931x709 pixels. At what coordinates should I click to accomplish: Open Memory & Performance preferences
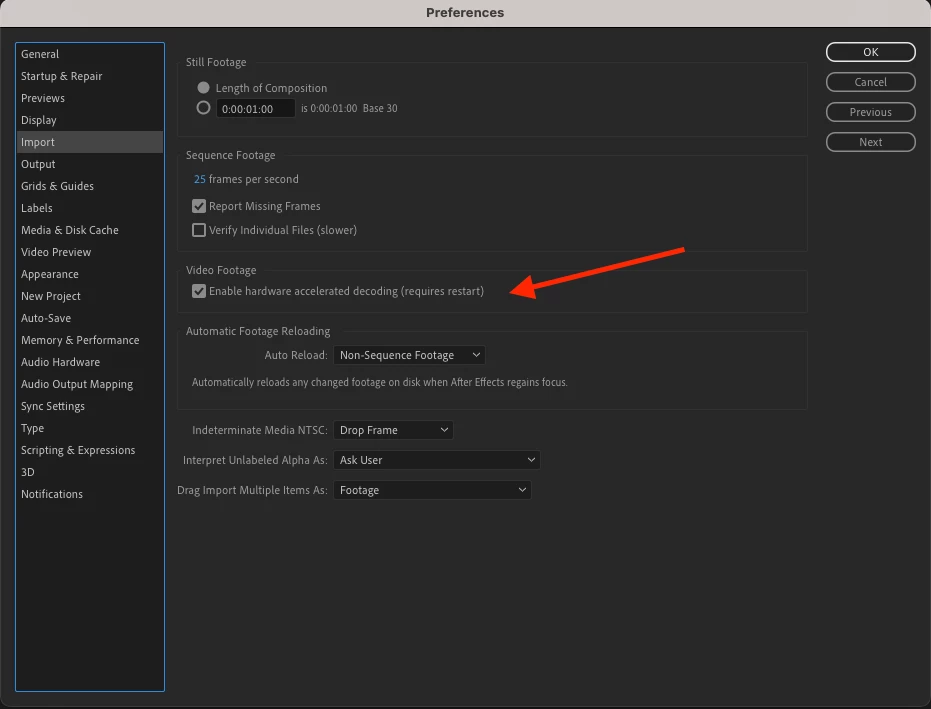coord(90,340)
